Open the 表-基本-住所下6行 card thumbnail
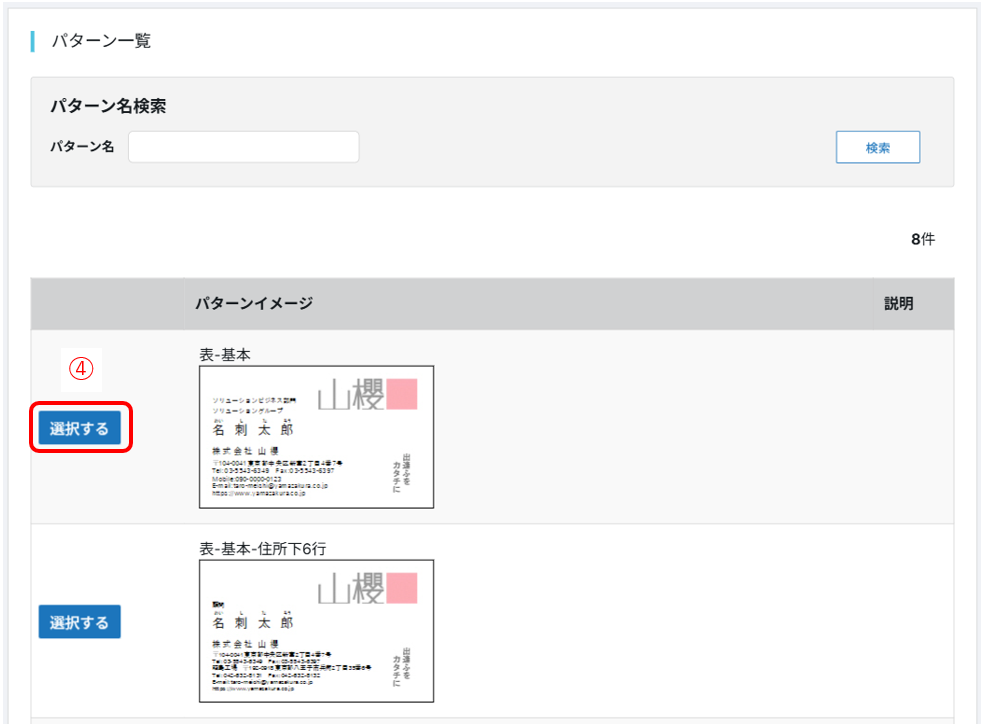Viewport: 983px width, 727px height. [x=316, y=631]
